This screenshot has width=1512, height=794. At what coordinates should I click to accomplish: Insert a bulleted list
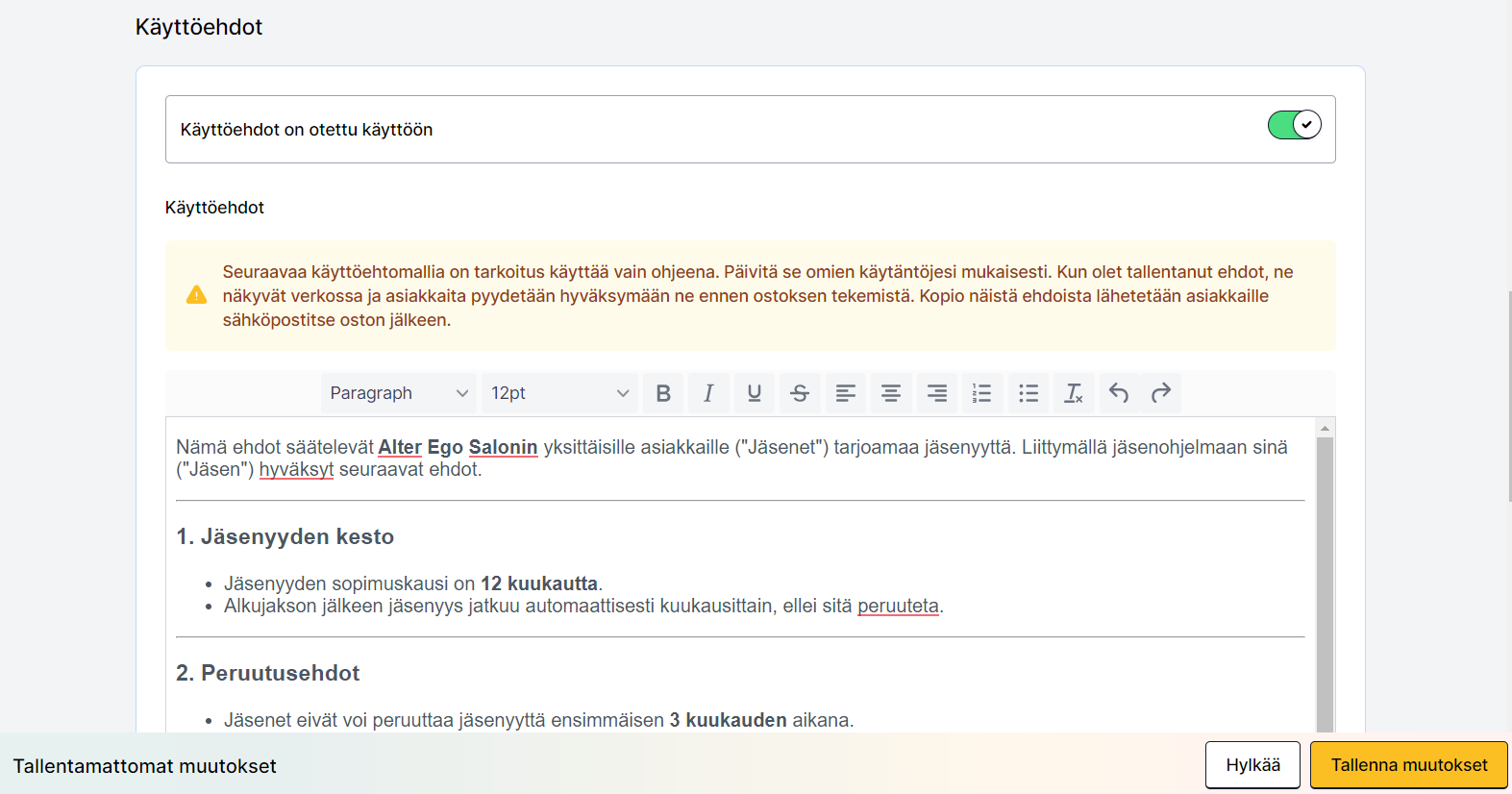click(1029, 393)
